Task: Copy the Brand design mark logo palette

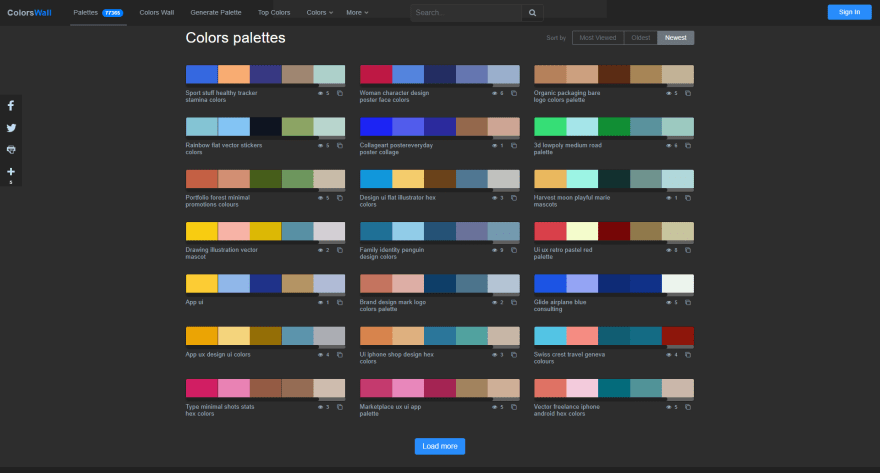Action: tap(514, 302)
